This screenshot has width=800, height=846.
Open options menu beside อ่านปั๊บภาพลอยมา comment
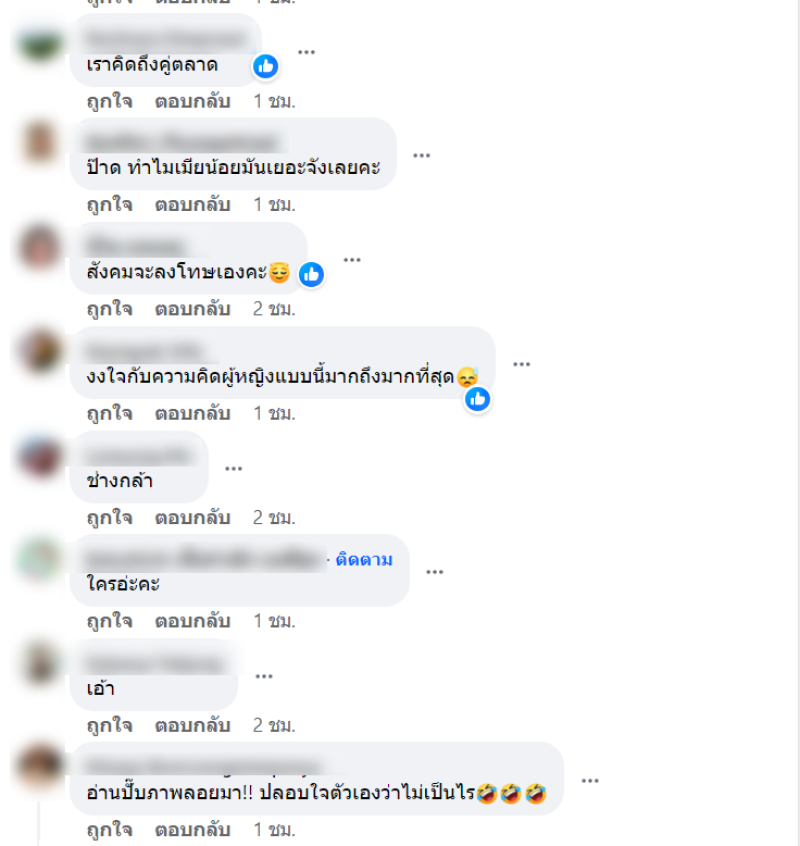coord(590,781)
